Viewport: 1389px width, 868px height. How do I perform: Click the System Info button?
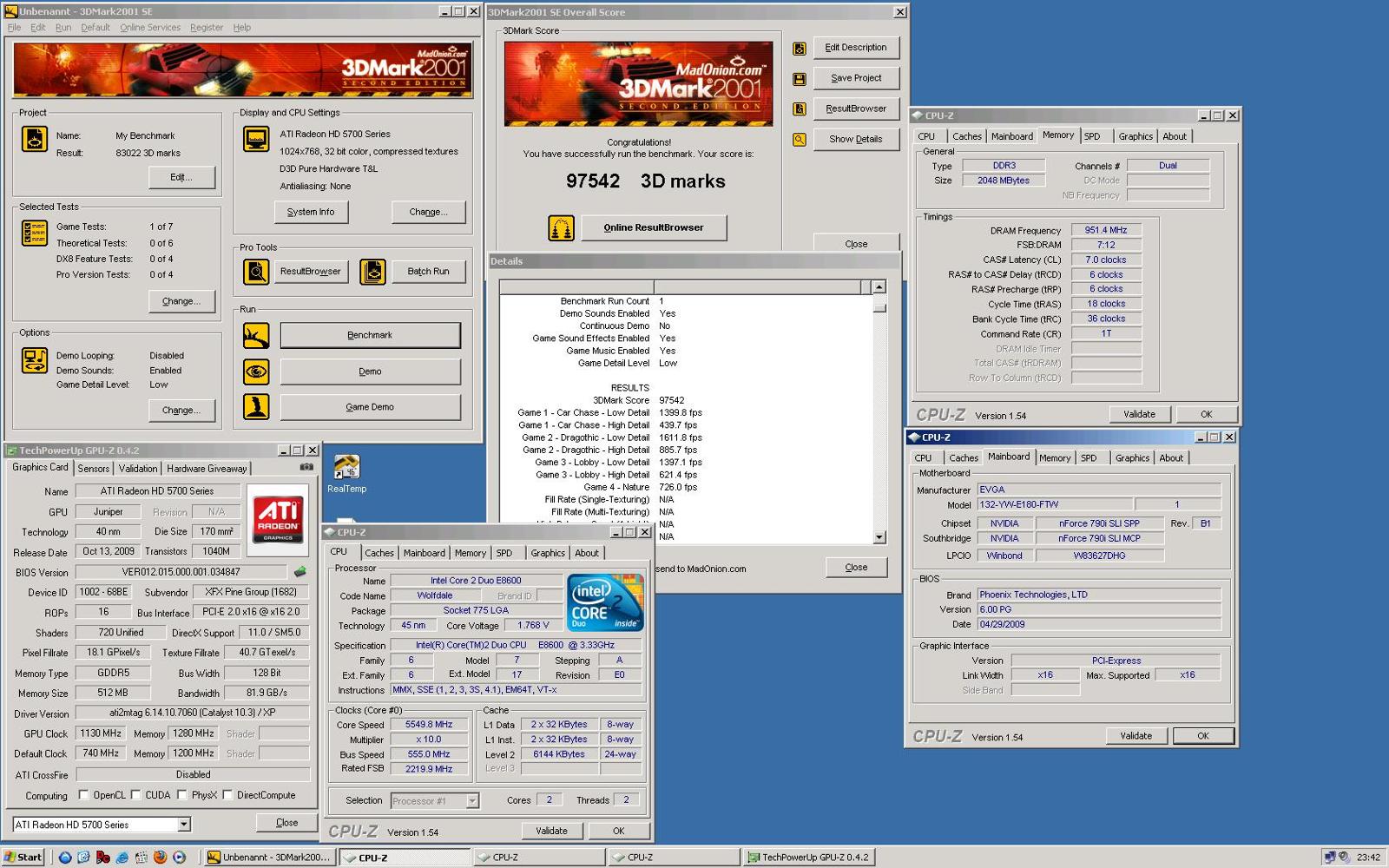tap(311, 212)
